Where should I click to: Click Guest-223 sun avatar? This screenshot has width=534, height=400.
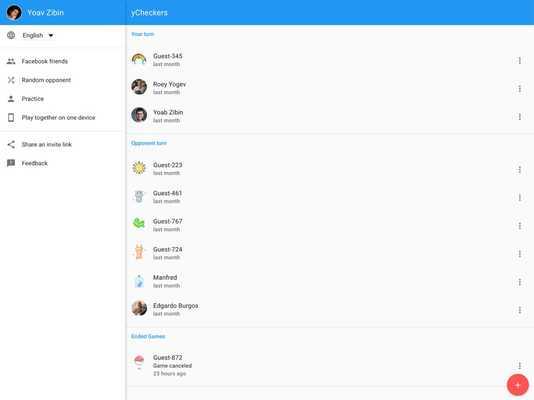tap(139, 168)
